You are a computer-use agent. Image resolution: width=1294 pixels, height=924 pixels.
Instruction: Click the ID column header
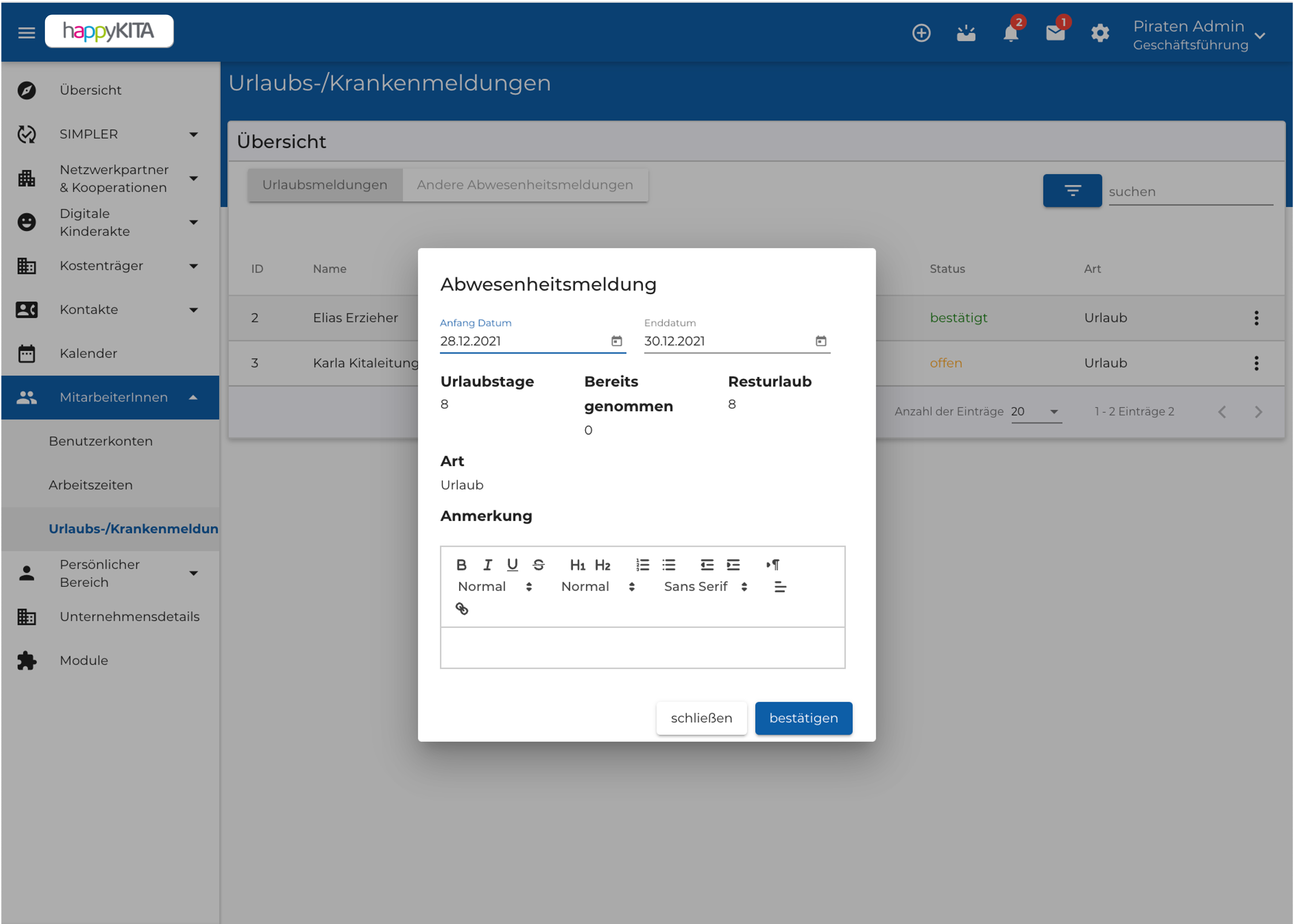pos(257,269)
